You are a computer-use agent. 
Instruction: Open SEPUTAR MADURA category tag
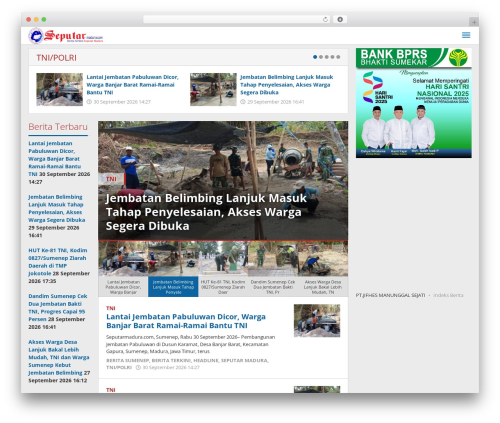point(244,360)
